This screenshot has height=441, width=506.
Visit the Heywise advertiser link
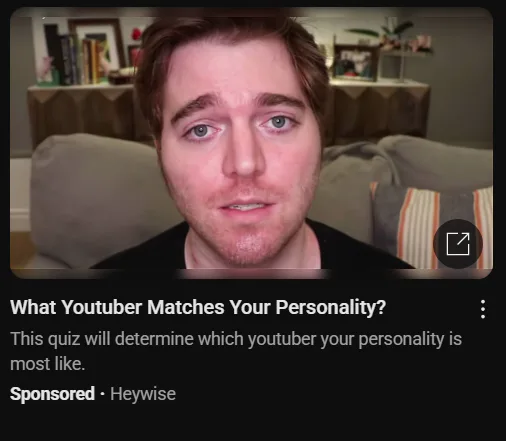(x=143, y=394)
